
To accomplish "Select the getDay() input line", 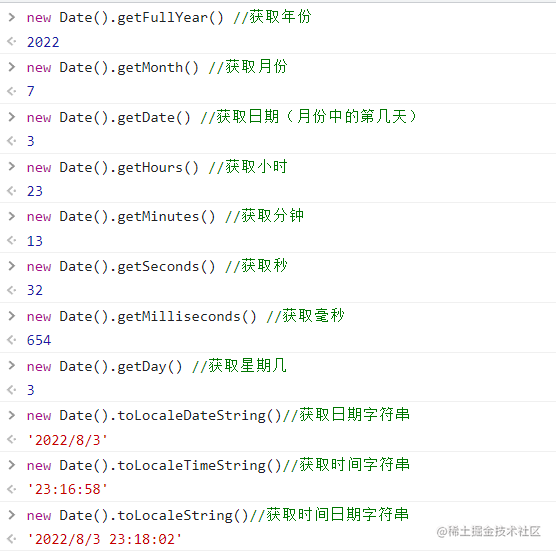I will point(157,366).
